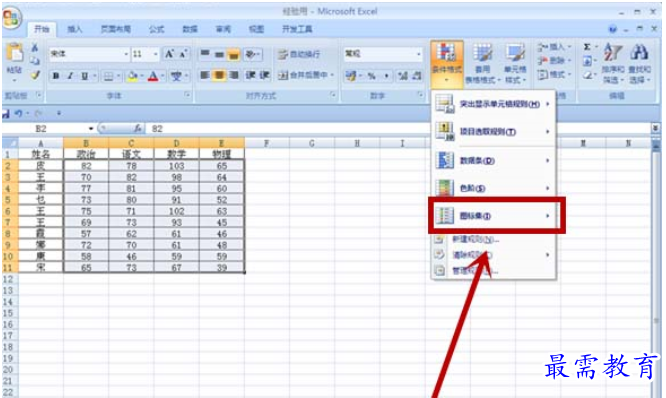Click the decrease indent icon
This screenshot has height=398, width=666.
(x=250, y=75)
